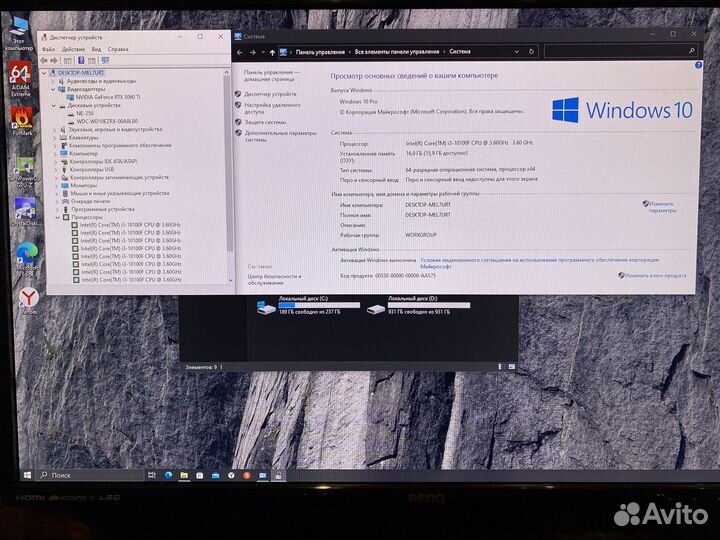Click the taskbar Поиск search box
The width and height of the screenshot is (720, 540).
[91, 475]
